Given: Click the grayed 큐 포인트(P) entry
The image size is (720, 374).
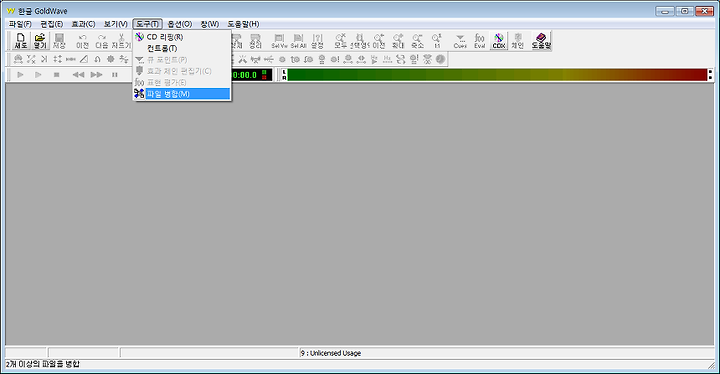Looking at the screenshot, I should [x=182, y=60].
